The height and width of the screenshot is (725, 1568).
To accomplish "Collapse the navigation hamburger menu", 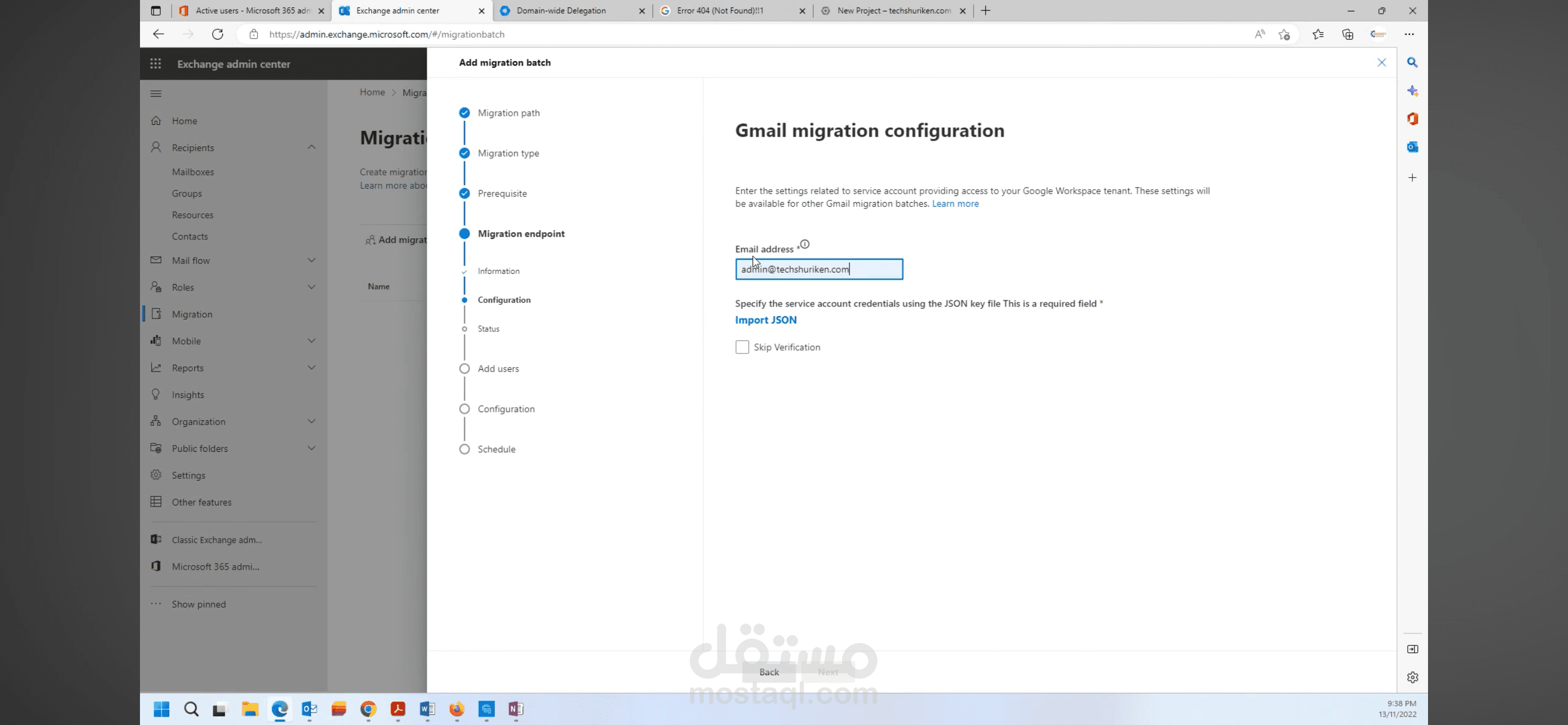I will pyautogui.click(x=156, y=94).
